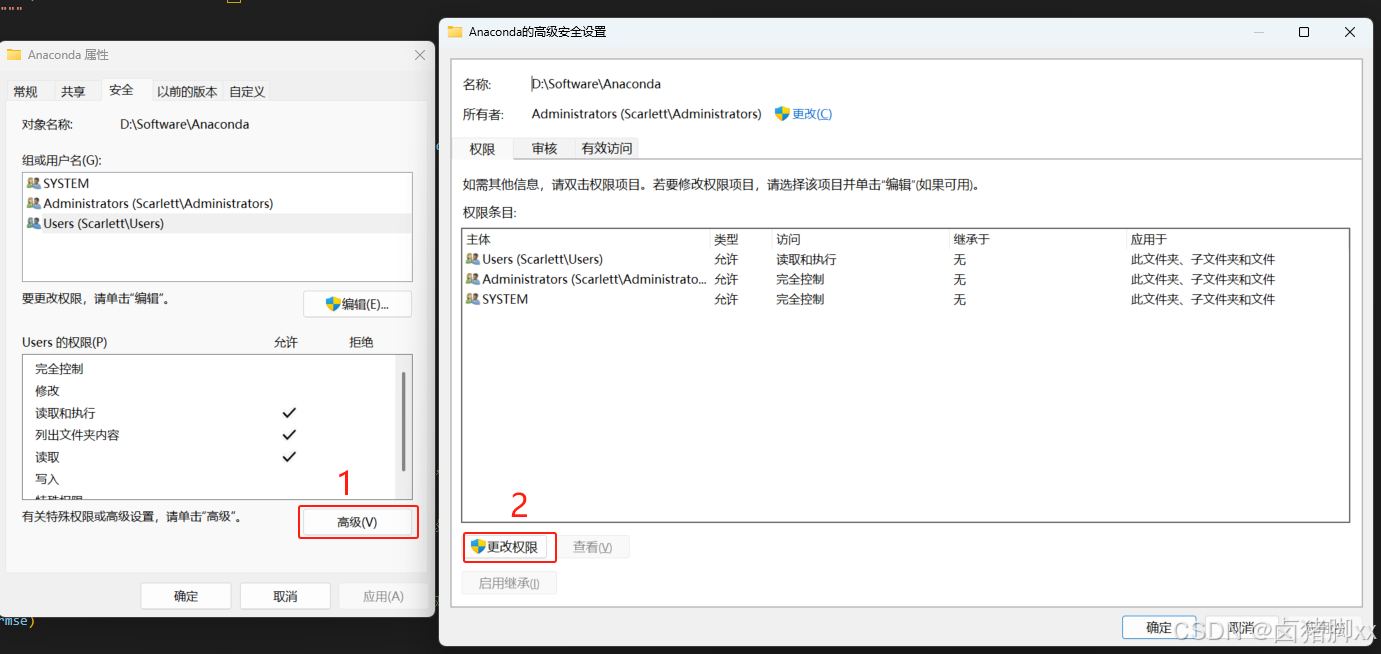Check 允许 for the 读取和执行 permission
Viewport: 1381px width, 654px height.
click(289, 412)
